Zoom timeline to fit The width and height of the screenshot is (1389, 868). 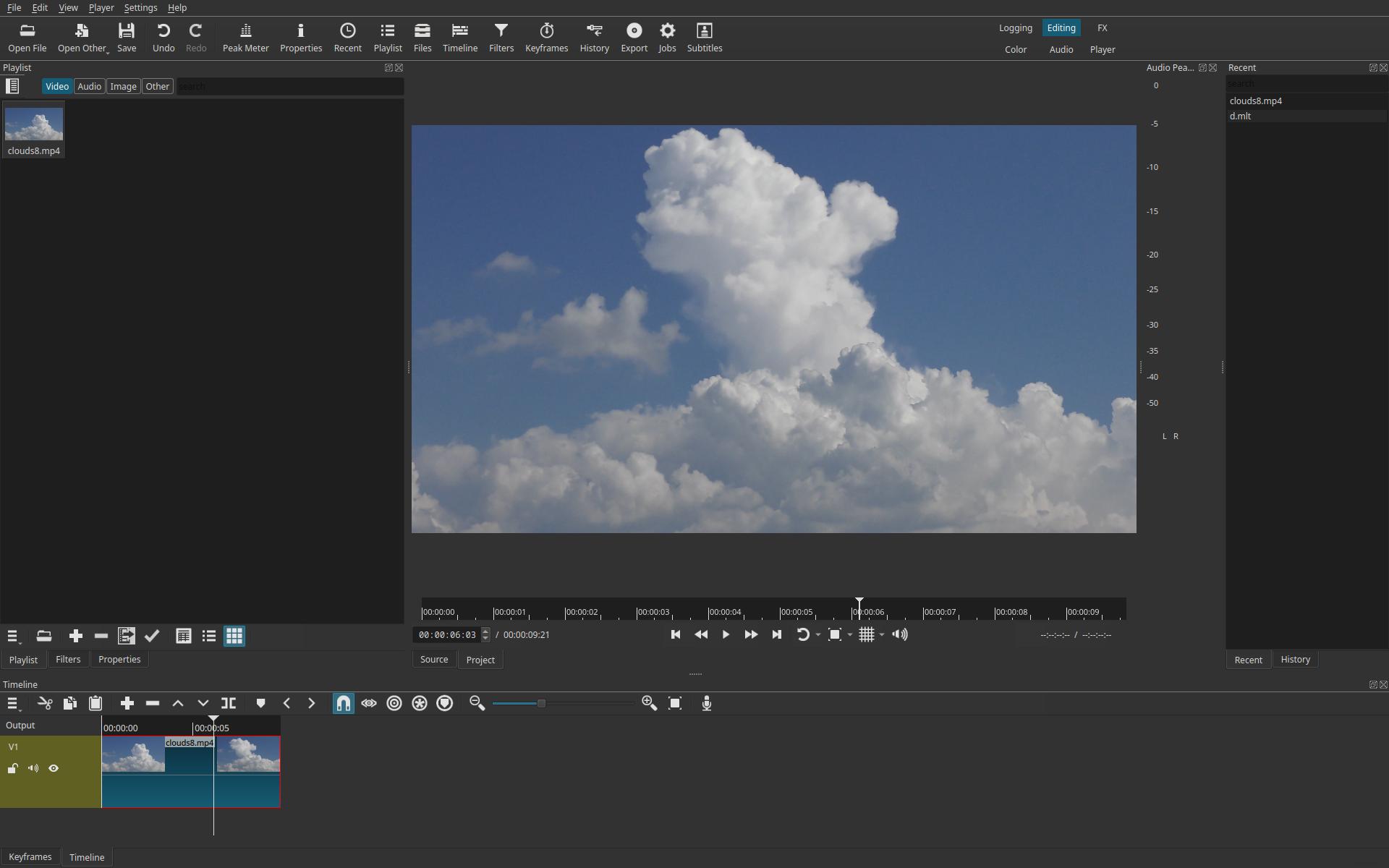coord(675,703)
